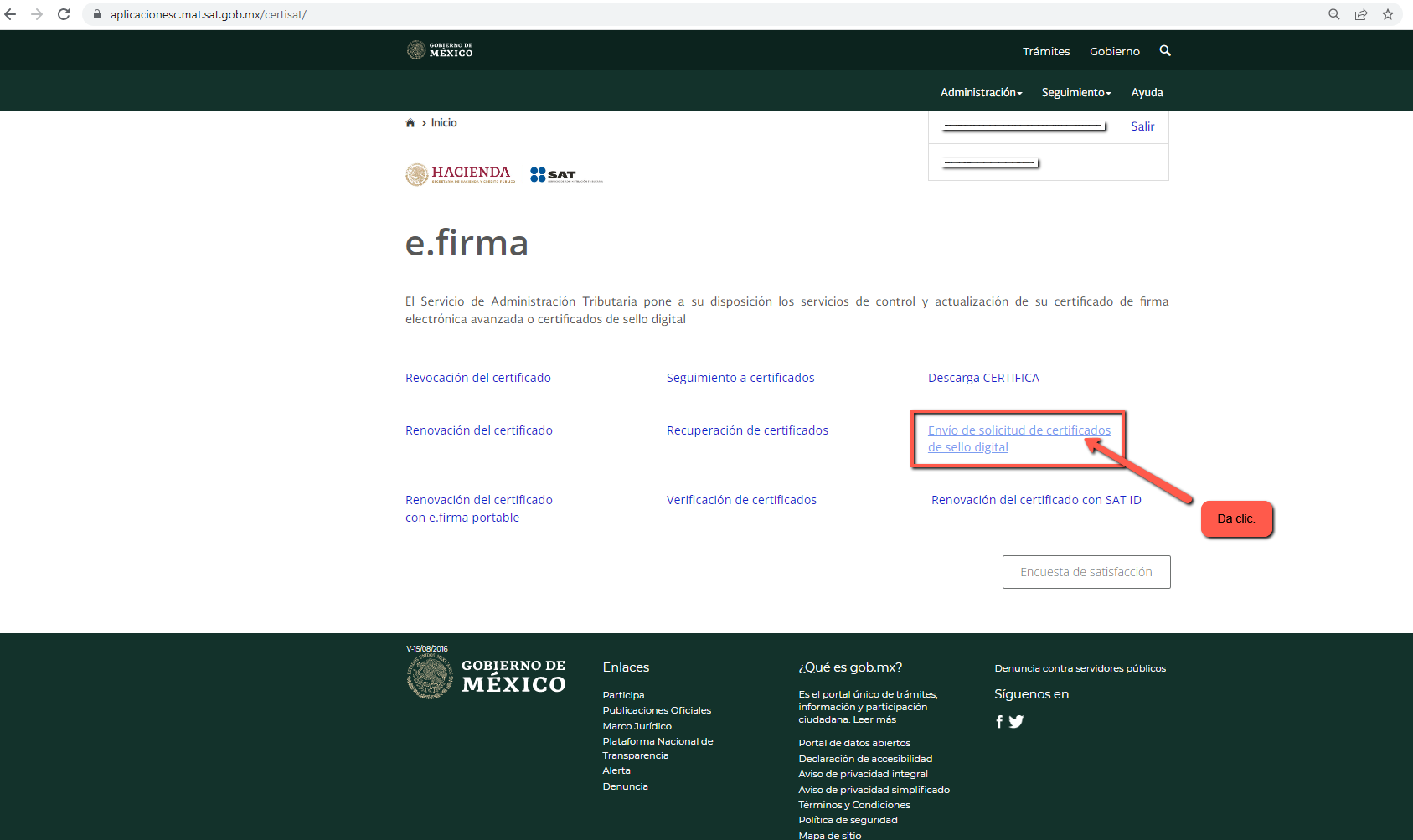Reload the page with the refresh icon
Screen dimensions: 1413x840
click(64, 14)
